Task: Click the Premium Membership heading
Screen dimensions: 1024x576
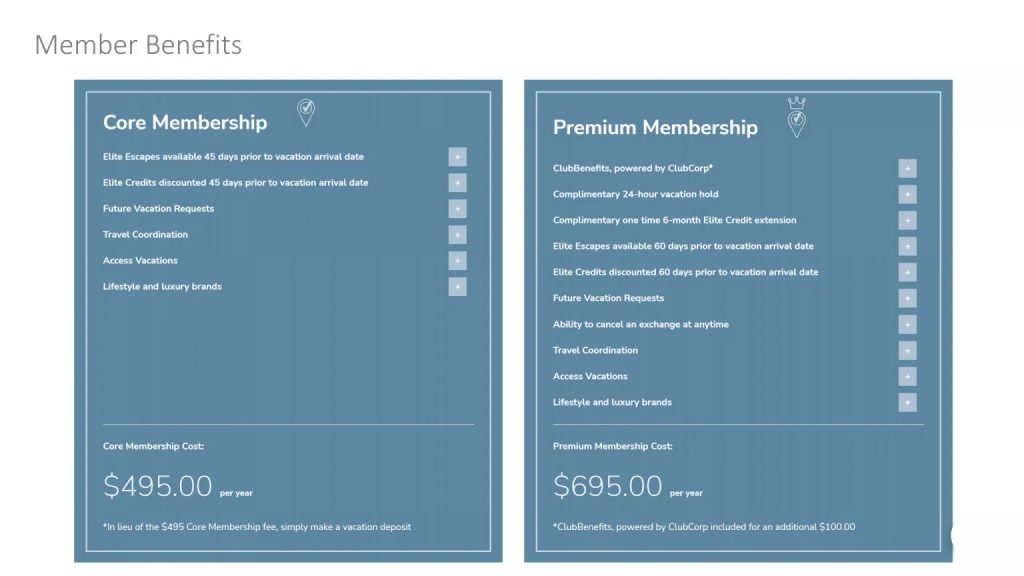Action: pyautogui.click(x=655, y=128)
